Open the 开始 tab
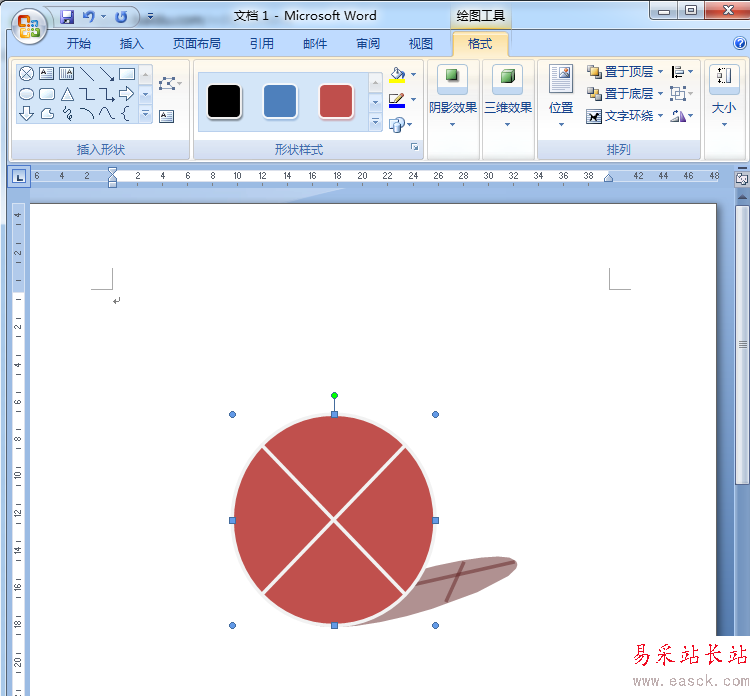 point(79,44)
